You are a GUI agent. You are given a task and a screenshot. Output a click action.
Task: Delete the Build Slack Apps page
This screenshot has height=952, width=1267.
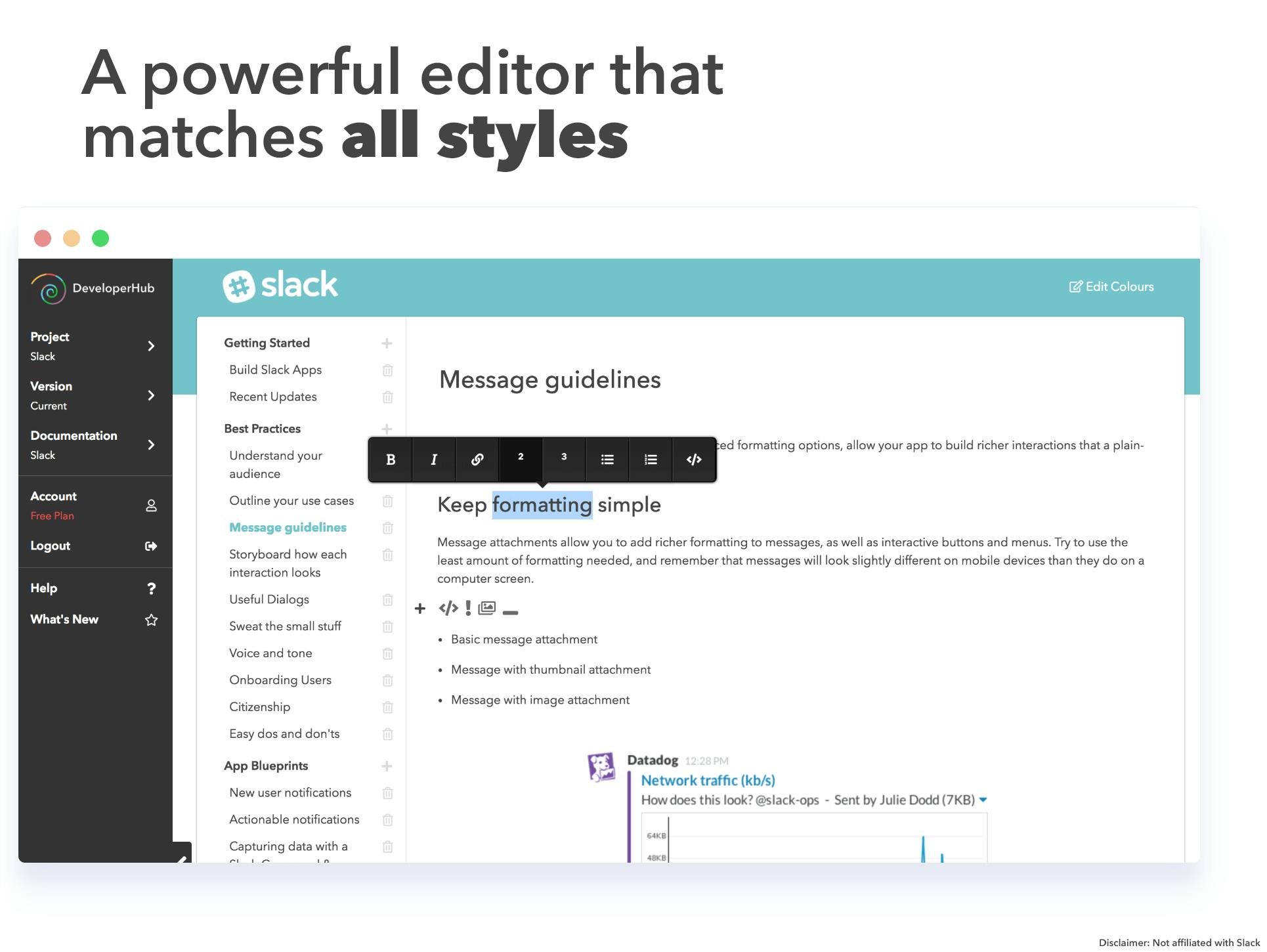point(388,370)
